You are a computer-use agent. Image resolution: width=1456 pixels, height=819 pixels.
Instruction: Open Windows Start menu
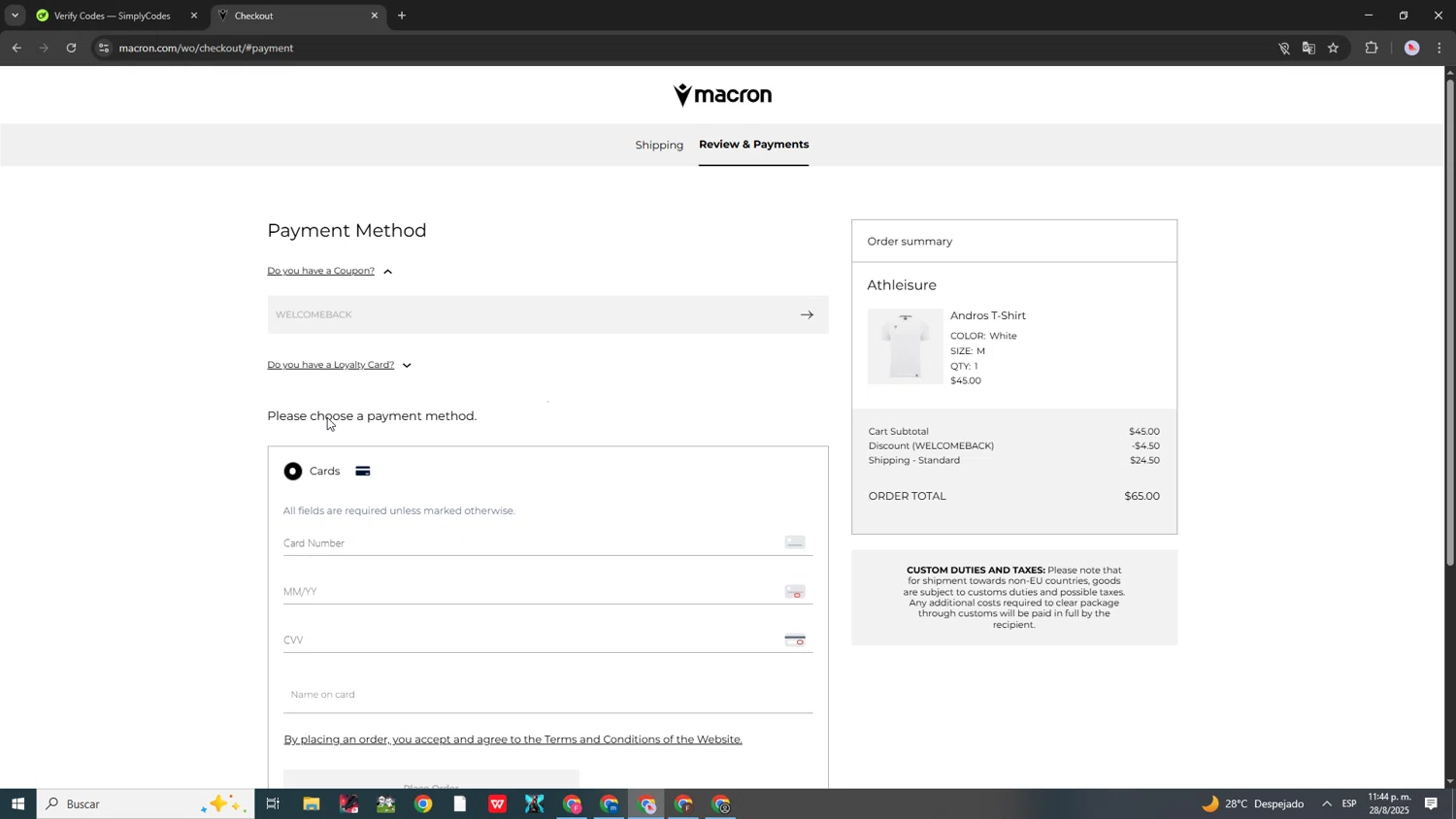[17, 803]
